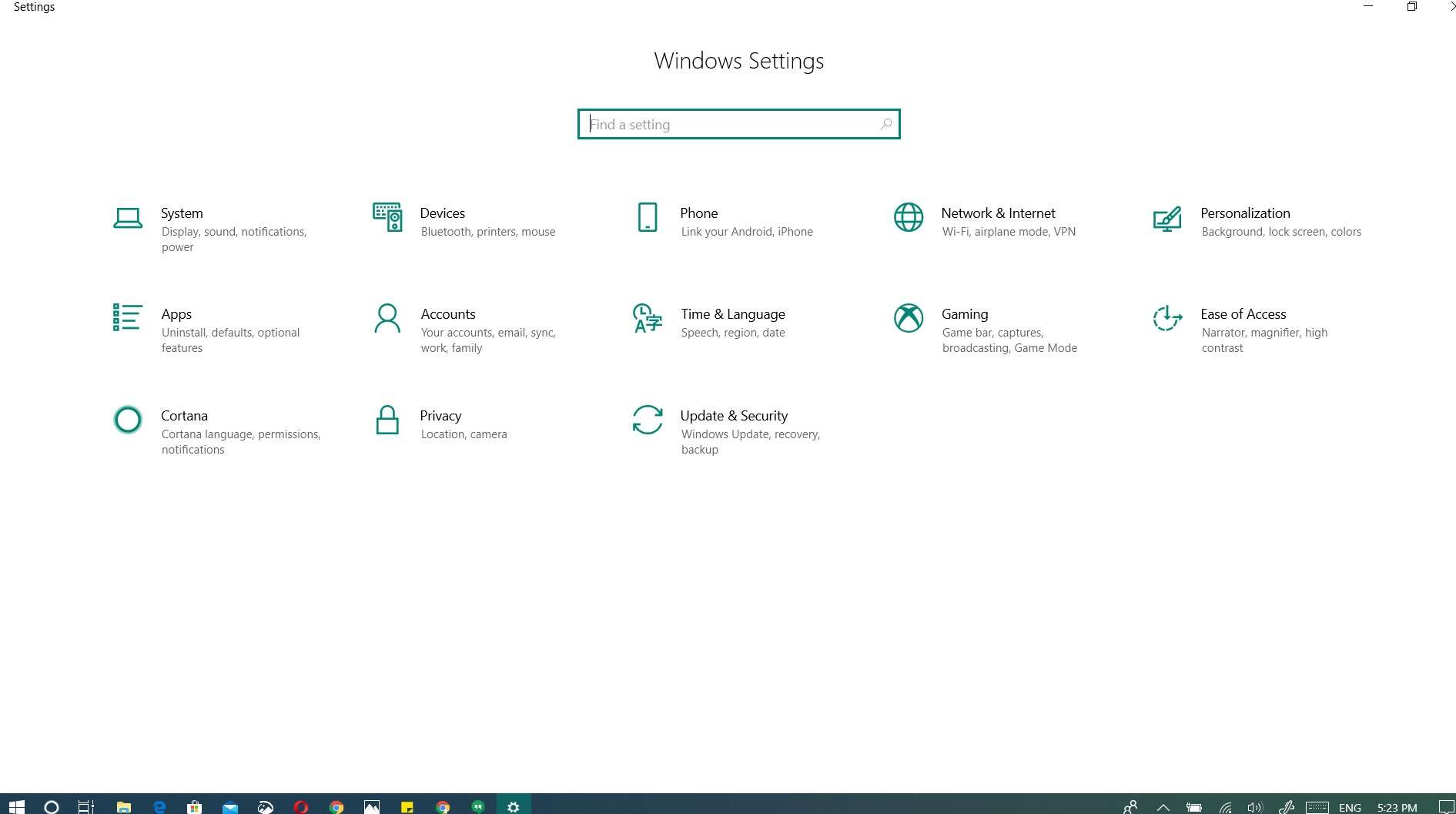The image size is (1456, 814).
Task: Select the Network & Internet globe icon
Action: (x=909, y=217)
